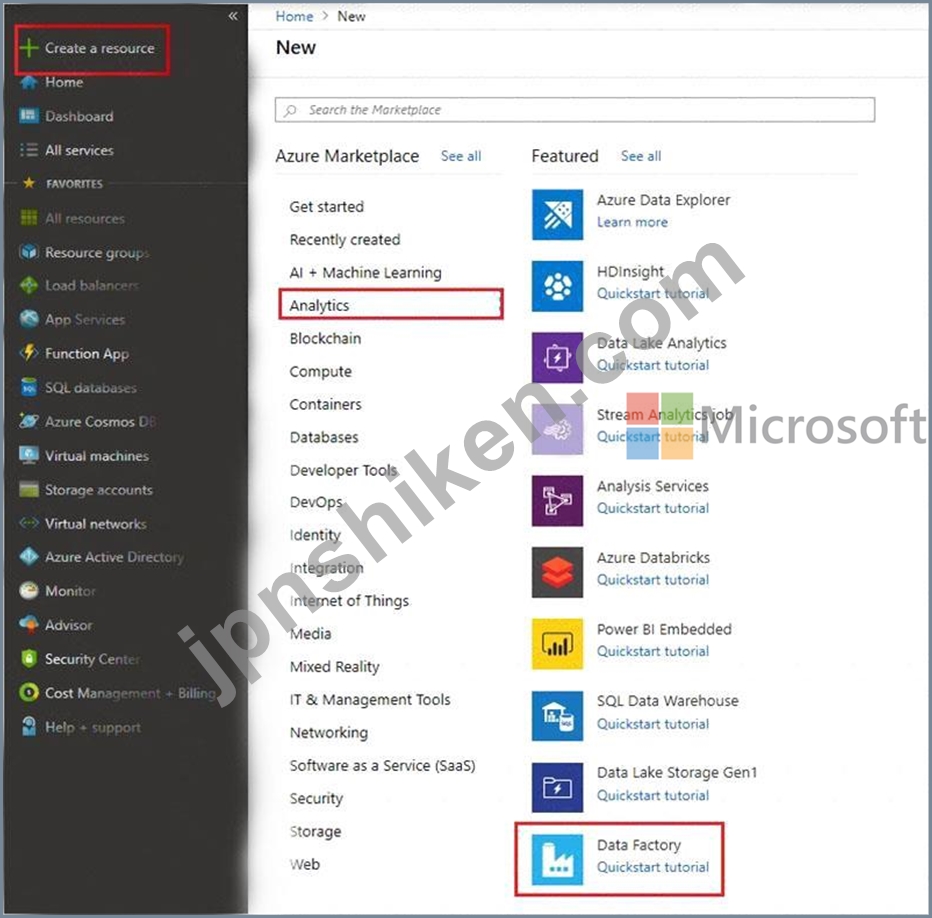Screen dimensions: 932x918
Task: Click the All resources grid icon
Action: (29, 218)
